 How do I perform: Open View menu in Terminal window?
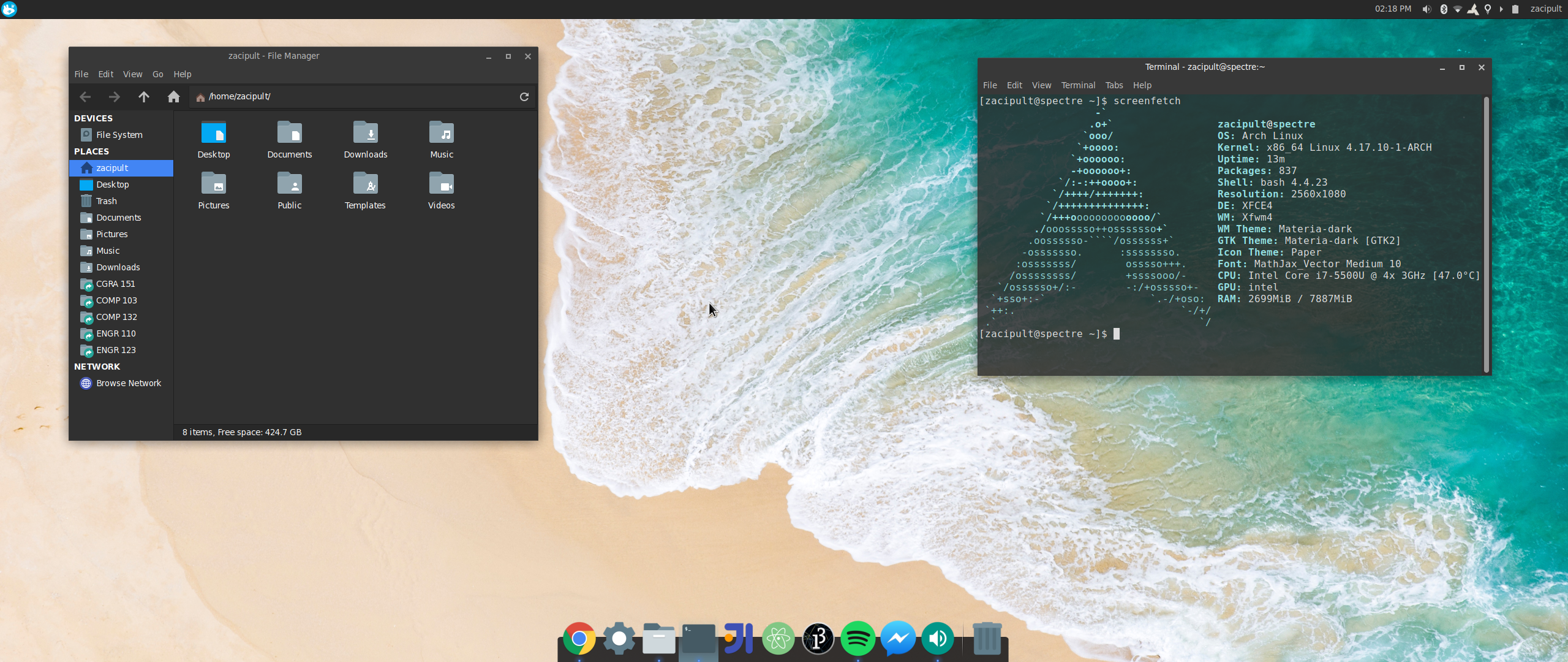click(x=1041, y=85)
